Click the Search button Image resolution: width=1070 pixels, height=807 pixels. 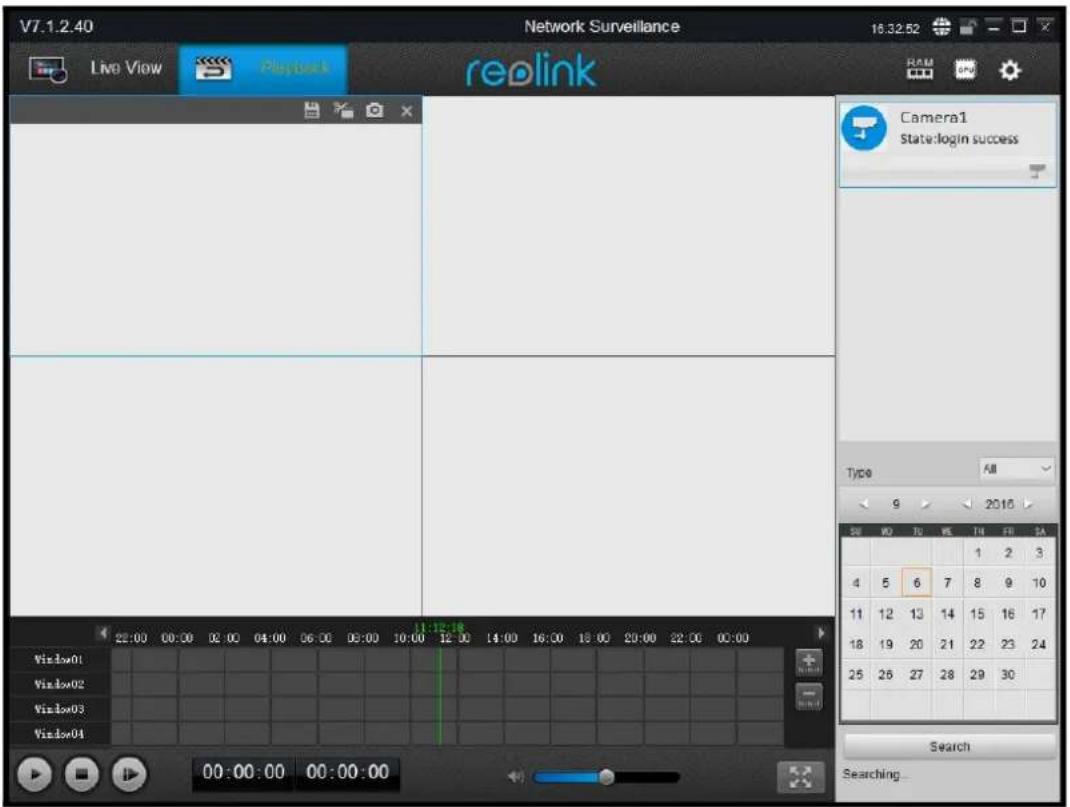coord(949,746)
